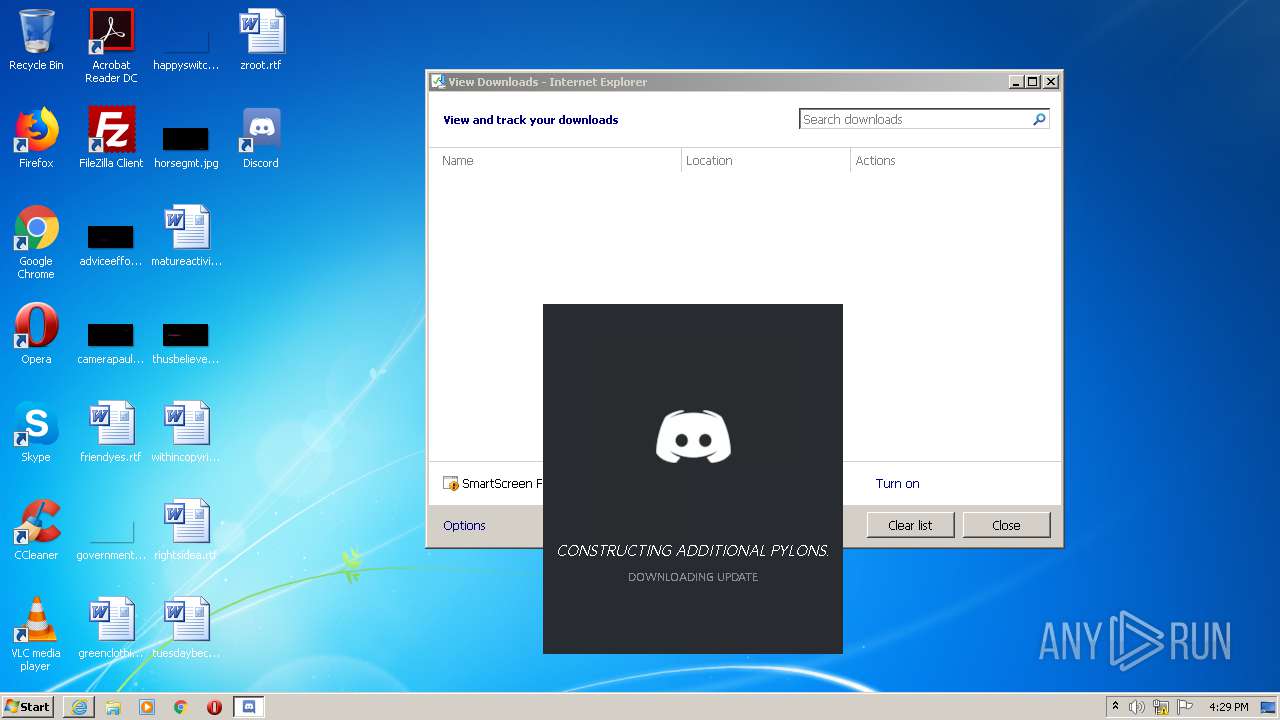
Task: Open the tuesdaybec... Word document
Action: click(186, 628)
